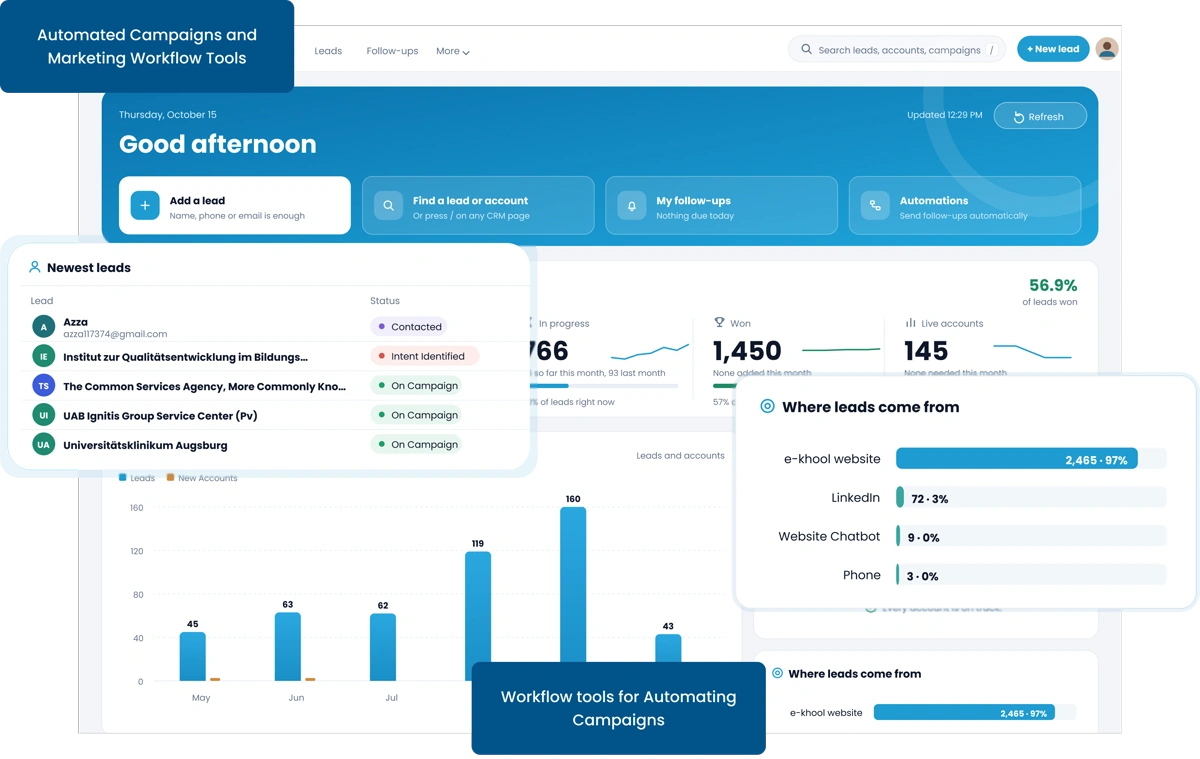Click the refresh arrow icon in Refresh button
This screenshot has width=1200, height=759.
pos(1019,117)
